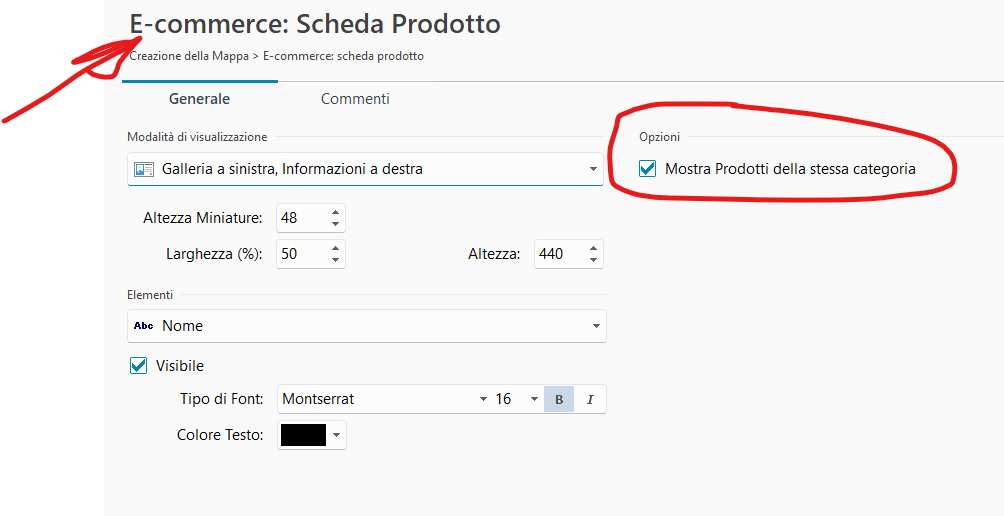Click the gallery layout icon in display mode
This screenshot has height=516, width=1004.
click(x=144, y=169)
